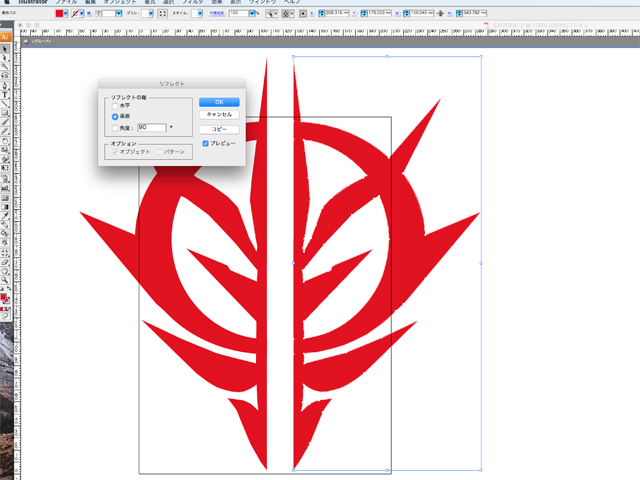This screenshot has height=480, width=640.
Task: Open the Apple menu
Action: (7, 2)
